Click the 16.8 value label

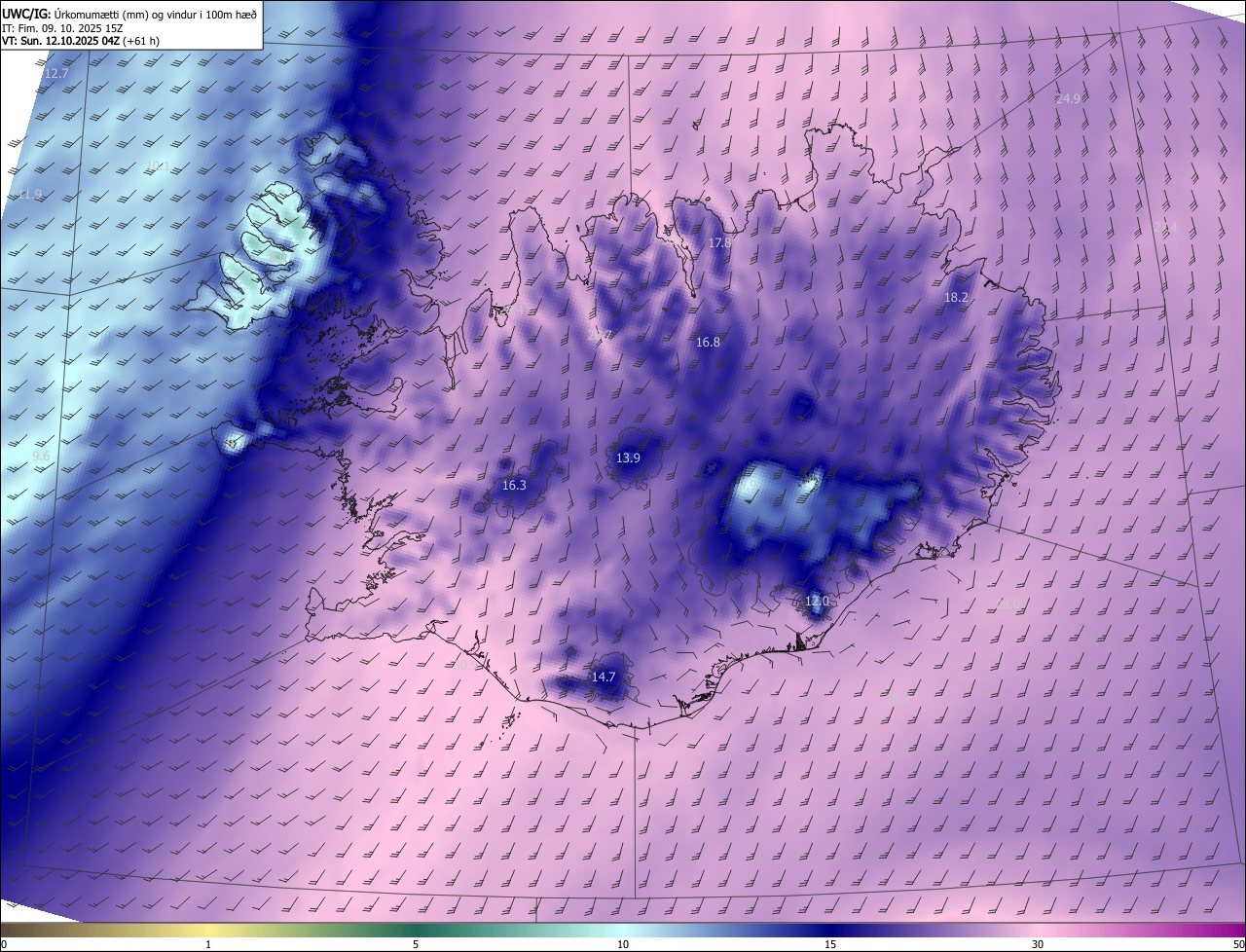point(708,342)
